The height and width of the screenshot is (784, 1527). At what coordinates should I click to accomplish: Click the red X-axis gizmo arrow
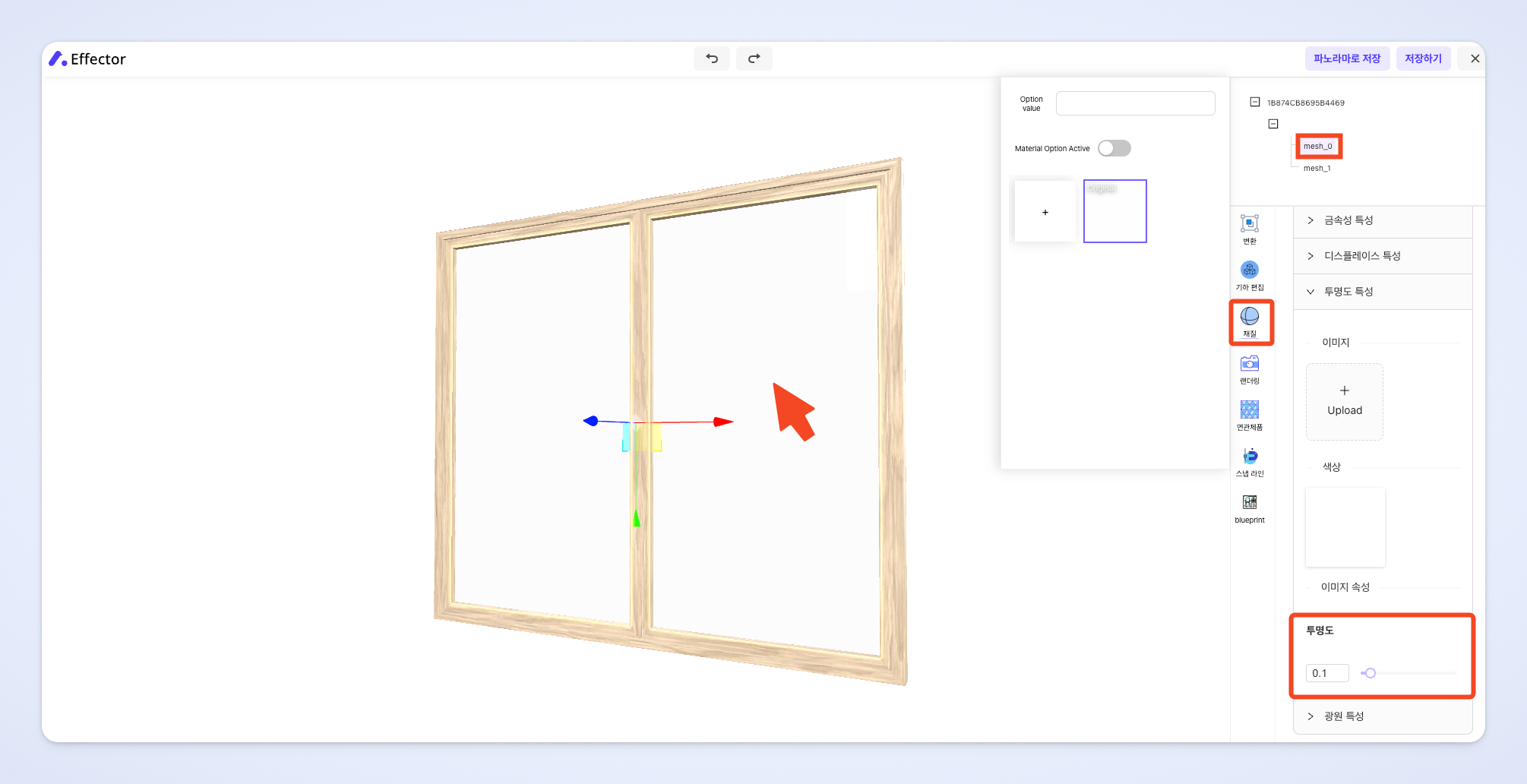[x=723, y=422]
